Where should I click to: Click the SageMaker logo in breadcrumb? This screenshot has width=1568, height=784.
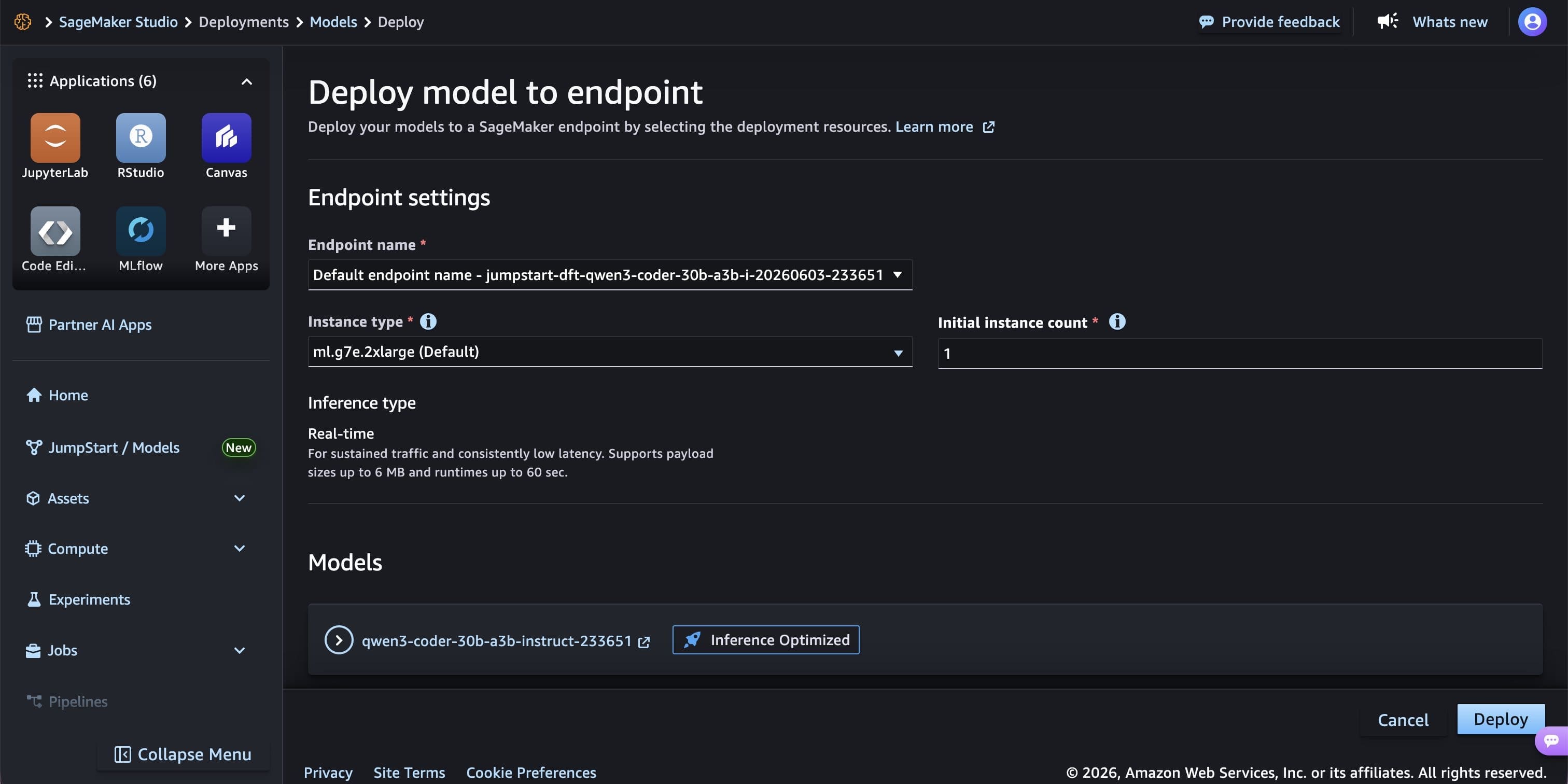coord(22,22)
